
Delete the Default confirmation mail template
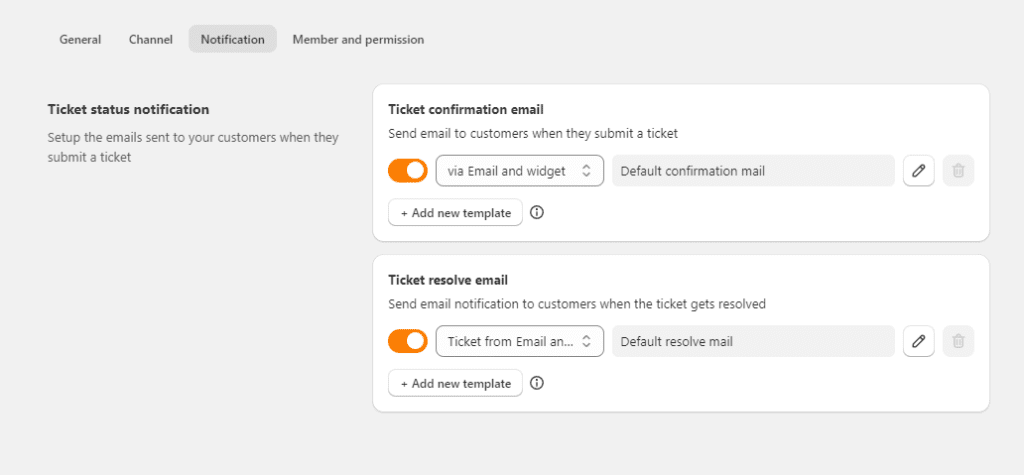coord(958,171)
